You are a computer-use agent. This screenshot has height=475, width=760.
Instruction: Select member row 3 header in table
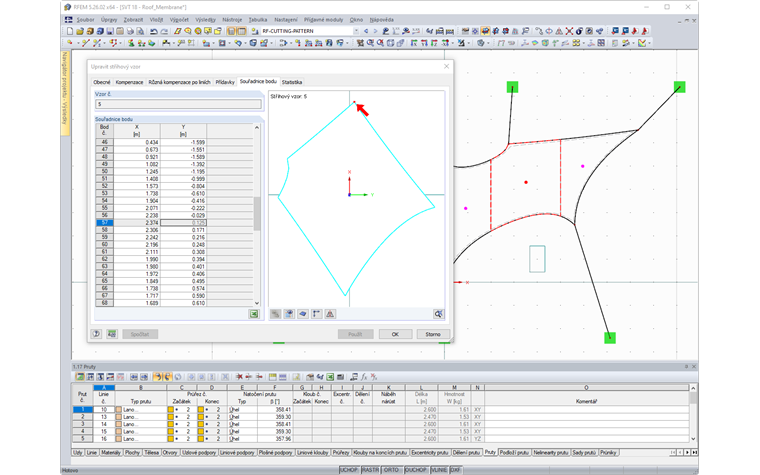point(82,424)
